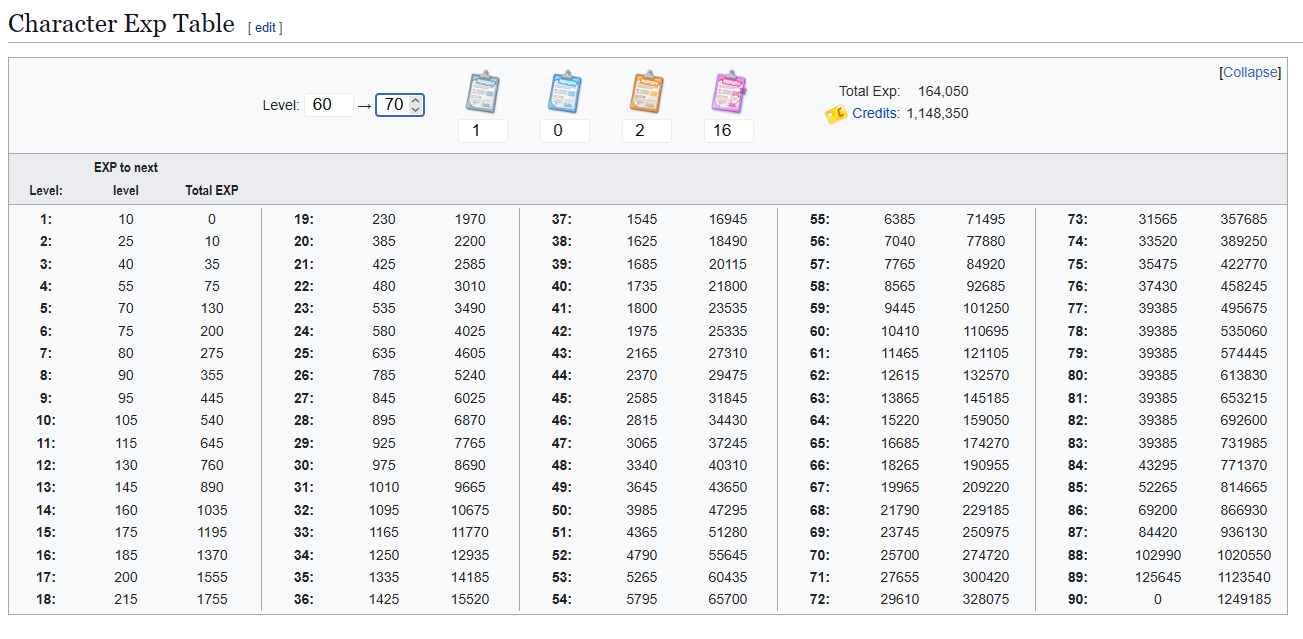Click the 'EXP to next level' column header
Screen dimensions: 1303x639
click(x=126, y=179)
